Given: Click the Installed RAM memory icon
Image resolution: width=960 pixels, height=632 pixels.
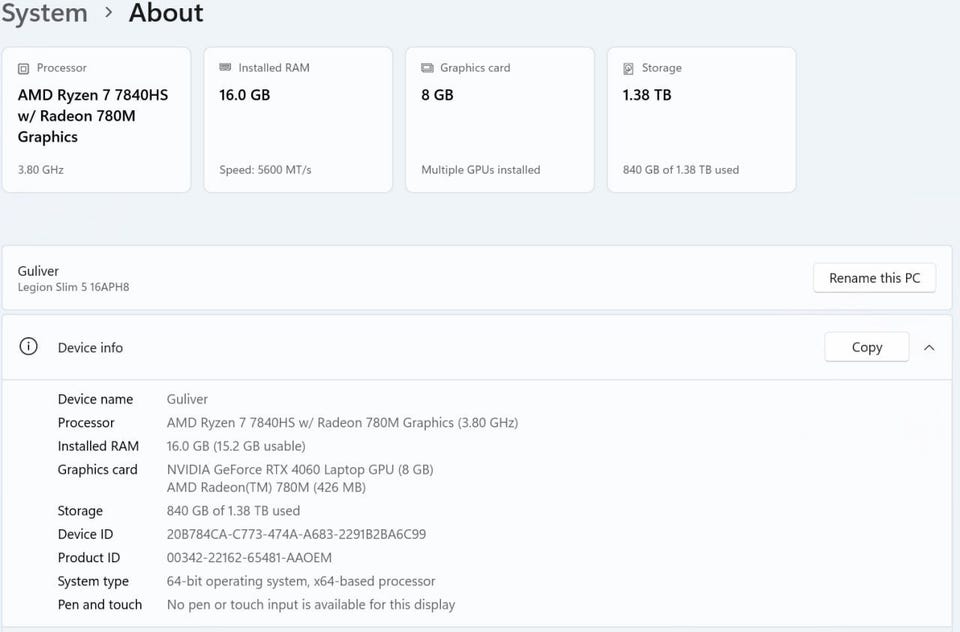Looking at the screenshot, I should click(225, 67).
